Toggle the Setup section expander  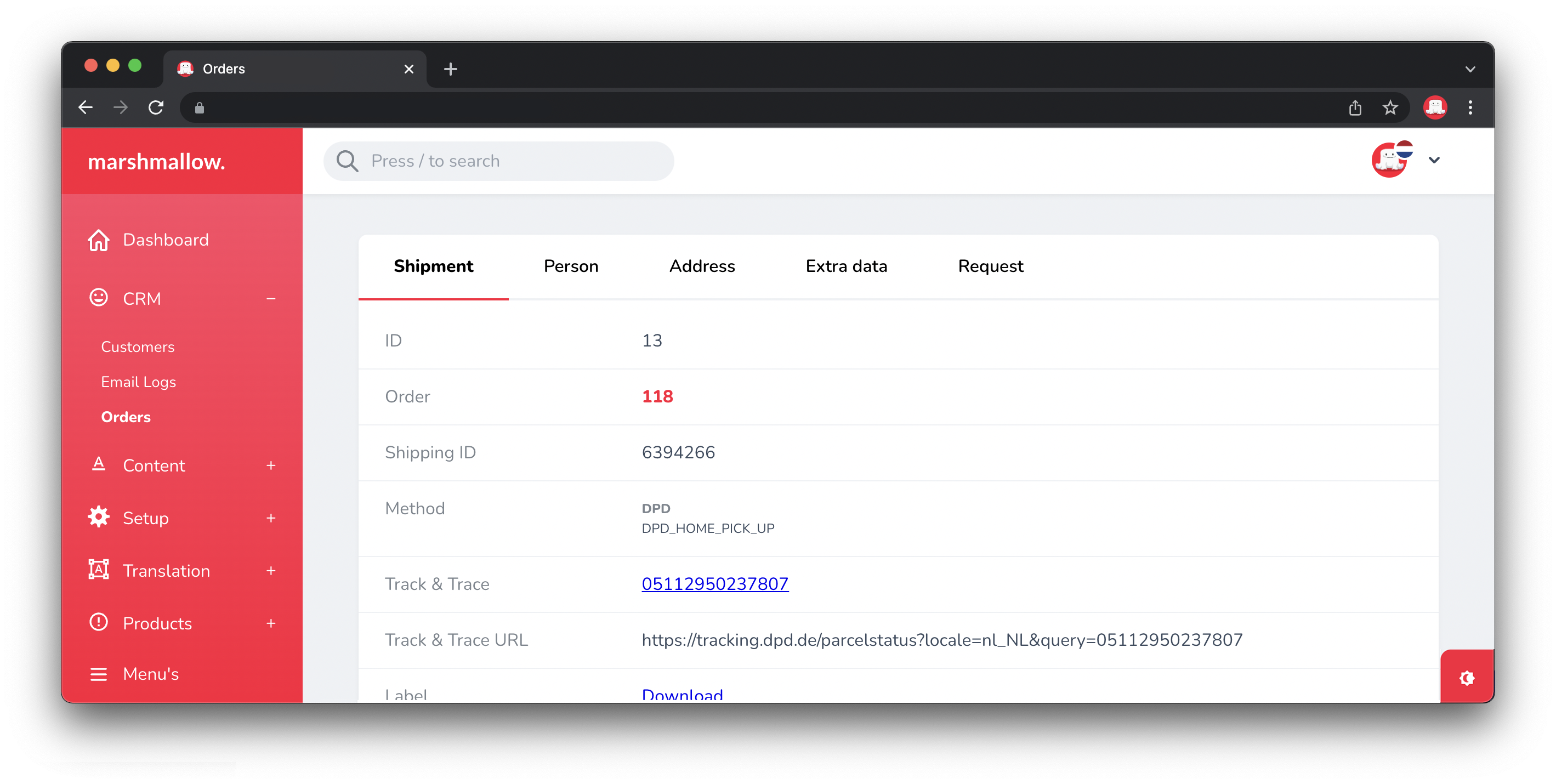[x=273, y=518]
